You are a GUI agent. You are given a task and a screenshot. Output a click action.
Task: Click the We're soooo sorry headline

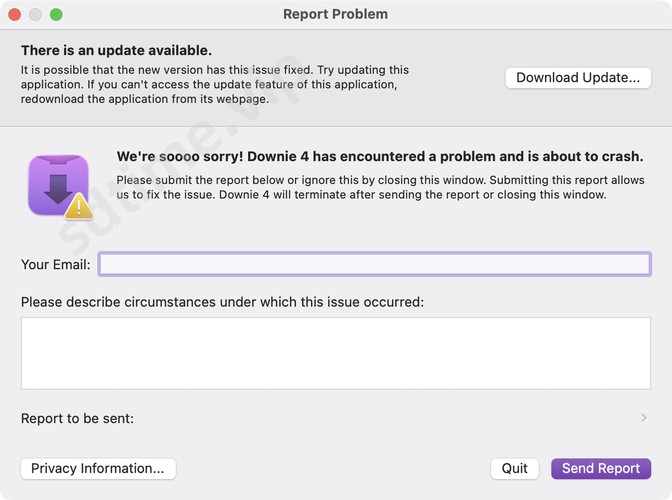tap(380, 156)
